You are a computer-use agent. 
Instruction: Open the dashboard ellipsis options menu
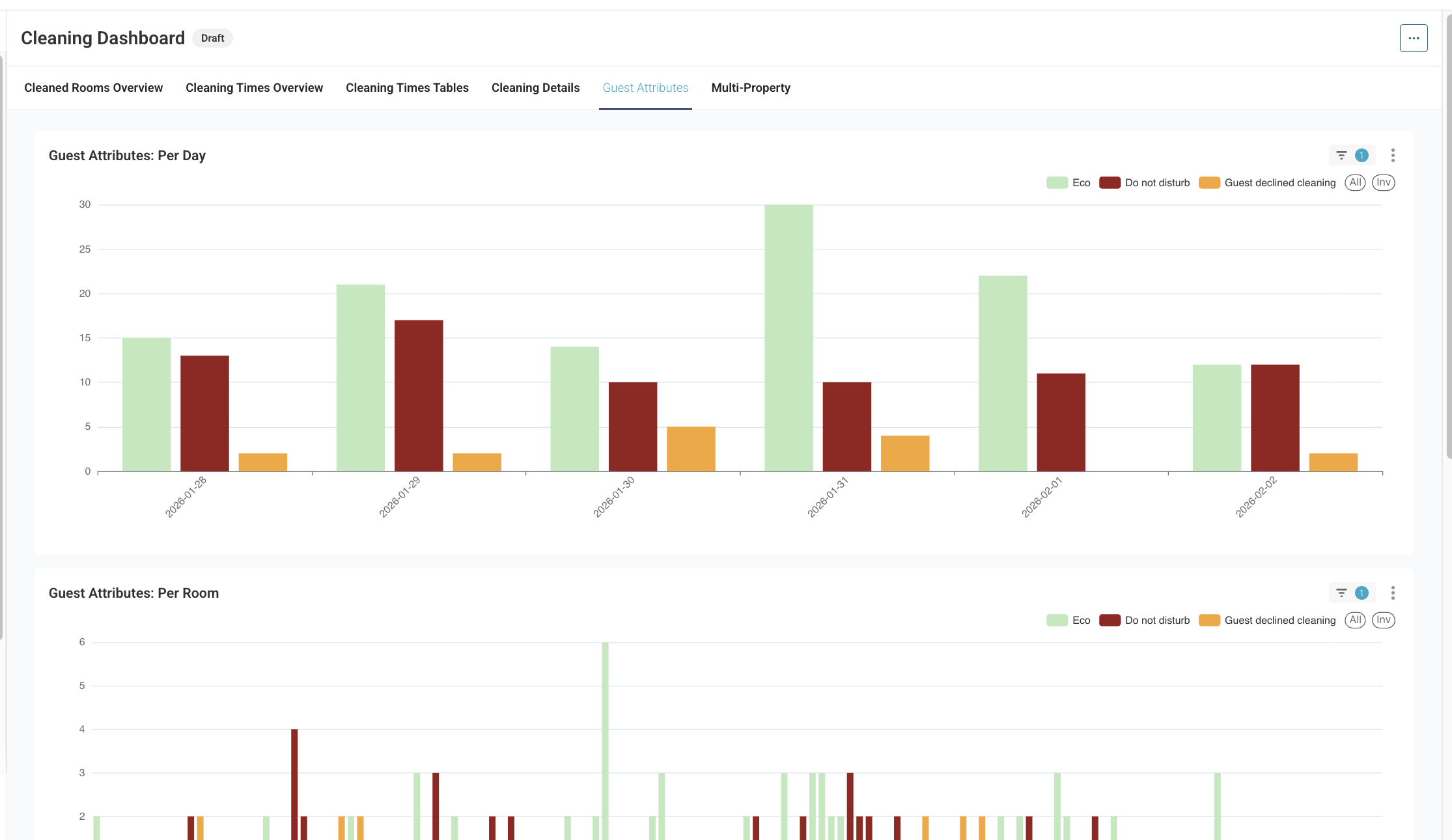point(1414,38)
